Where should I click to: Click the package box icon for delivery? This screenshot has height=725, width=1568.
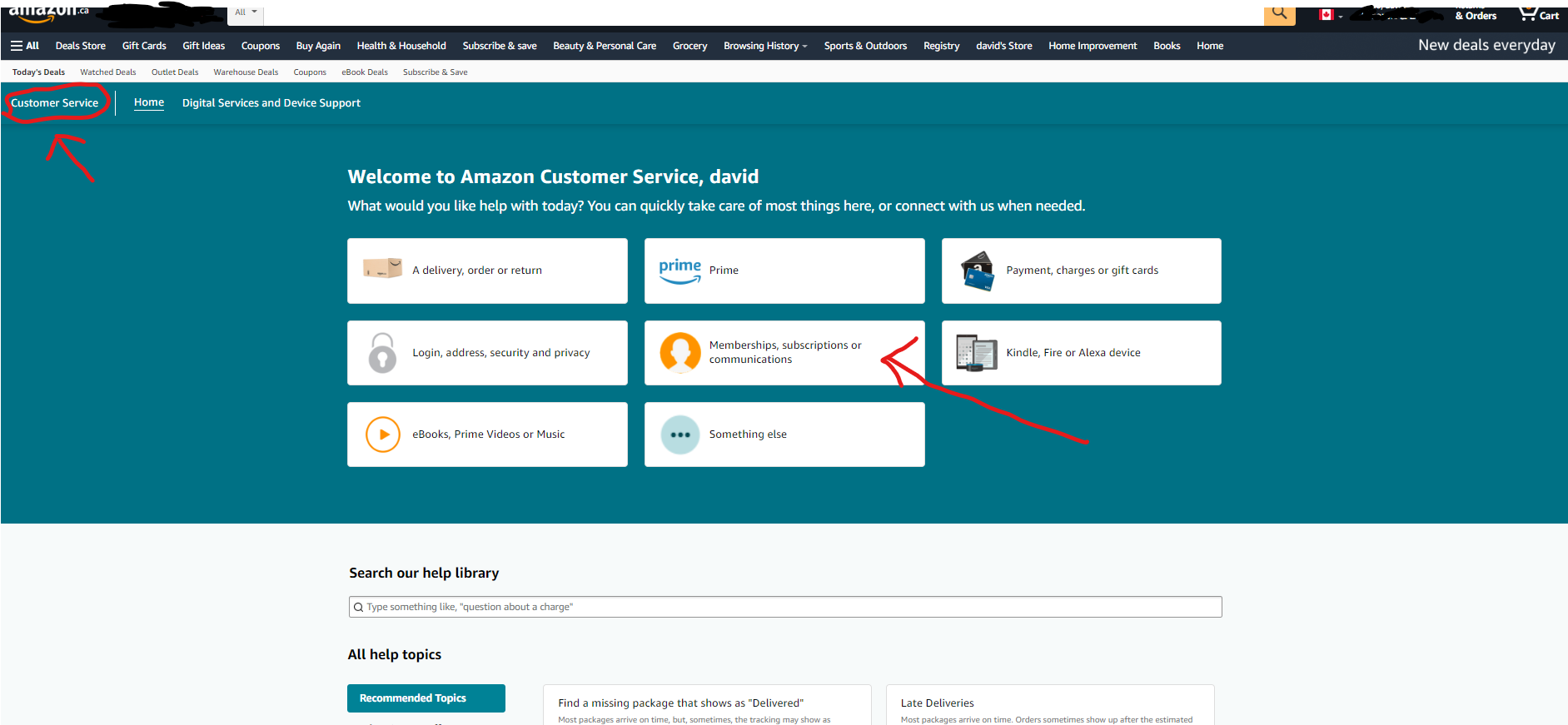point(382,268)
